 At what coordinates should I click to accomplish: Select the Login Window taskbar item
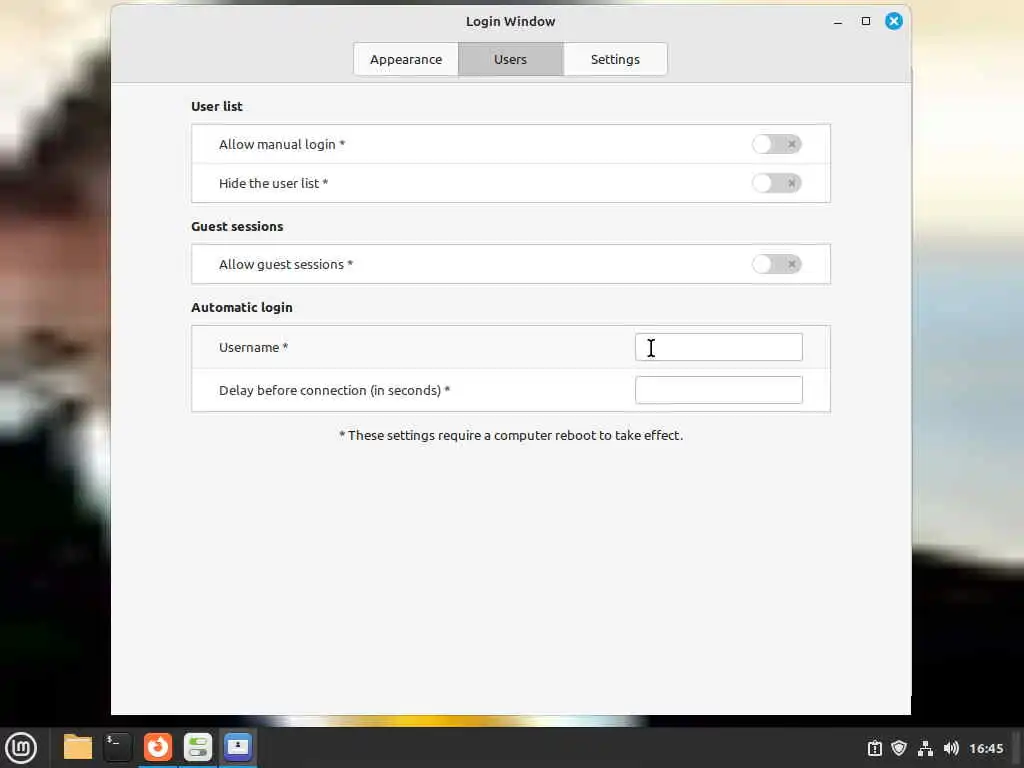pos(238,747)
